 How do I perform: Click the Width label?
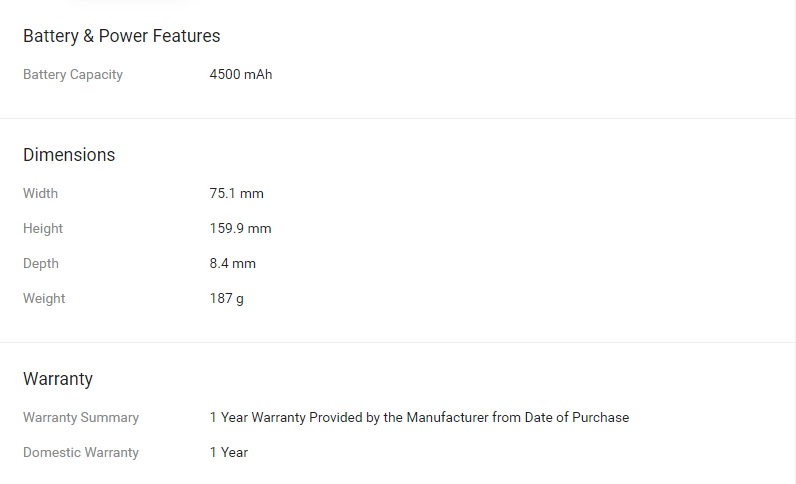pos(41,193)
